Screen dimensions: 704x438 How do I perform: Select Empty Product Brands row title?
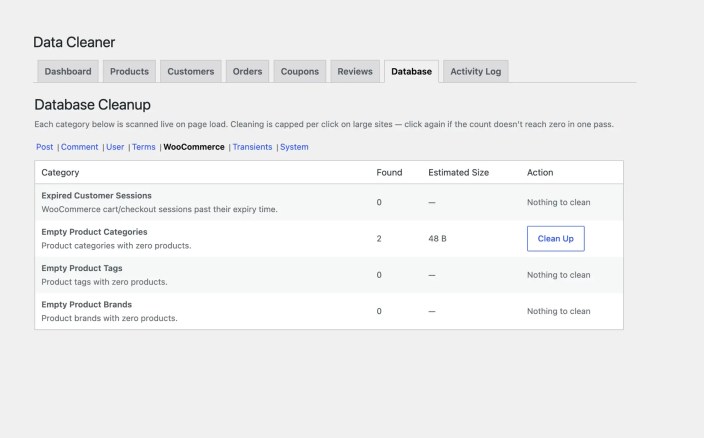[87, 305]
